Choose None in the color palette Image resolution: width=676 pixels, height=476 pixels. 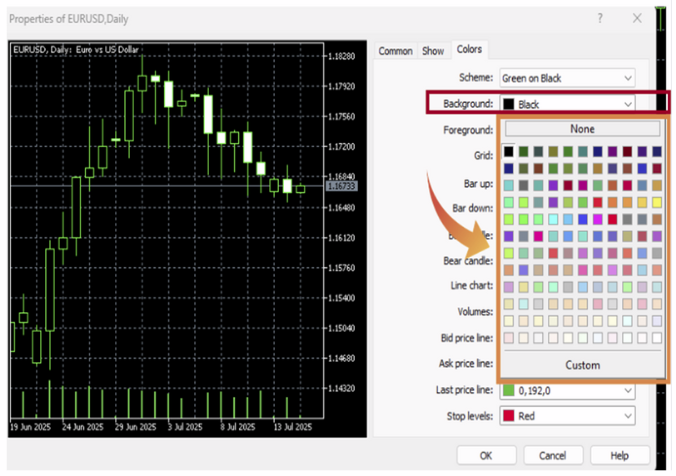[582, 129]
